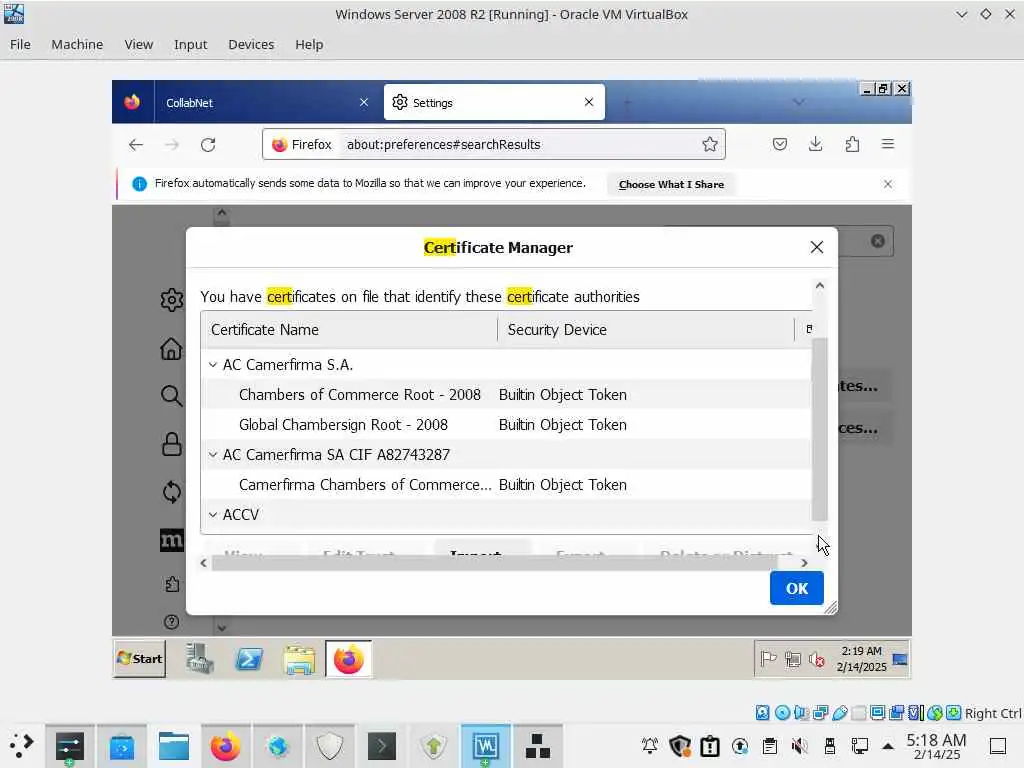Image resolution: width=1024 pixels, height=768 pixels.
Task: Open the VirtualBox Devices menu
Action: [251, 44]
